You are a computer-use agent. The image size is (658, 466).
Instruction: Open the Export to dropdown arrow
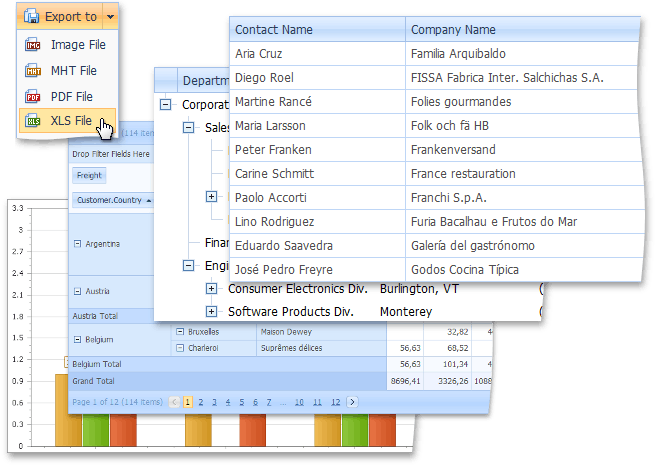point(110,17)
